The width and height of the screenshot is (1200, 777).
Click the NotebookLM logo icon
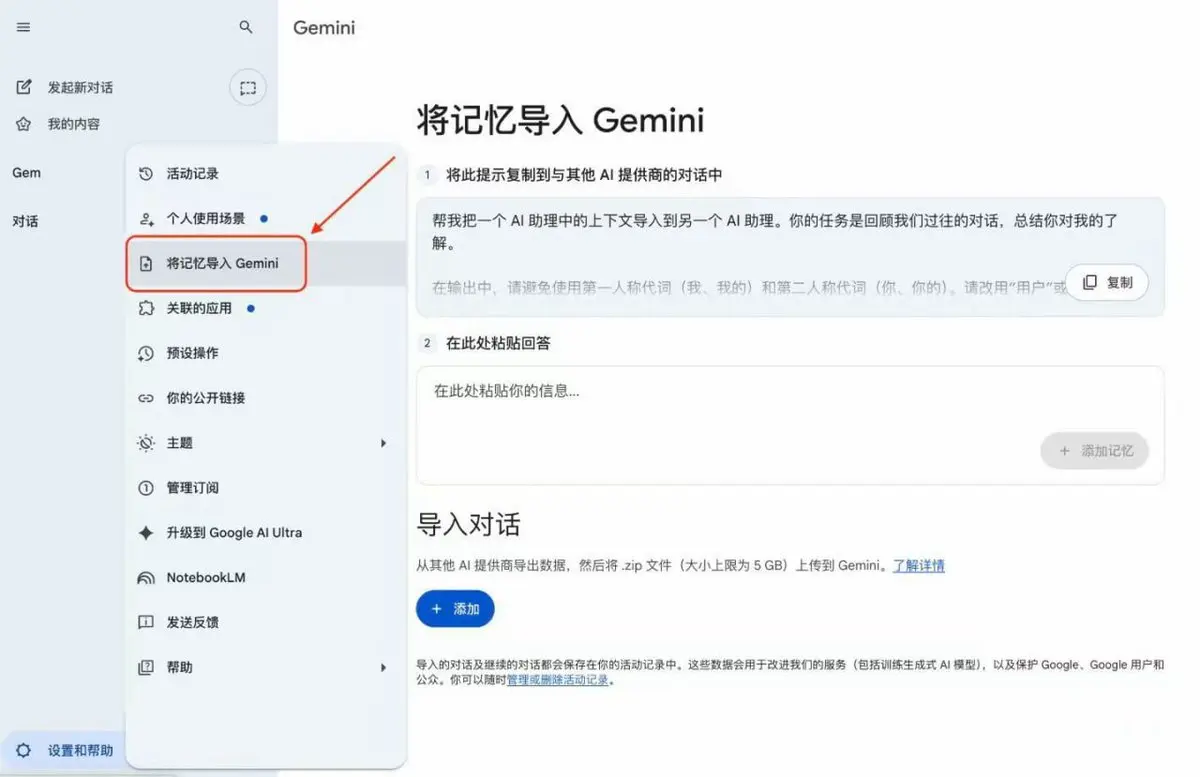pyautogui.click(x=146, y=578)
